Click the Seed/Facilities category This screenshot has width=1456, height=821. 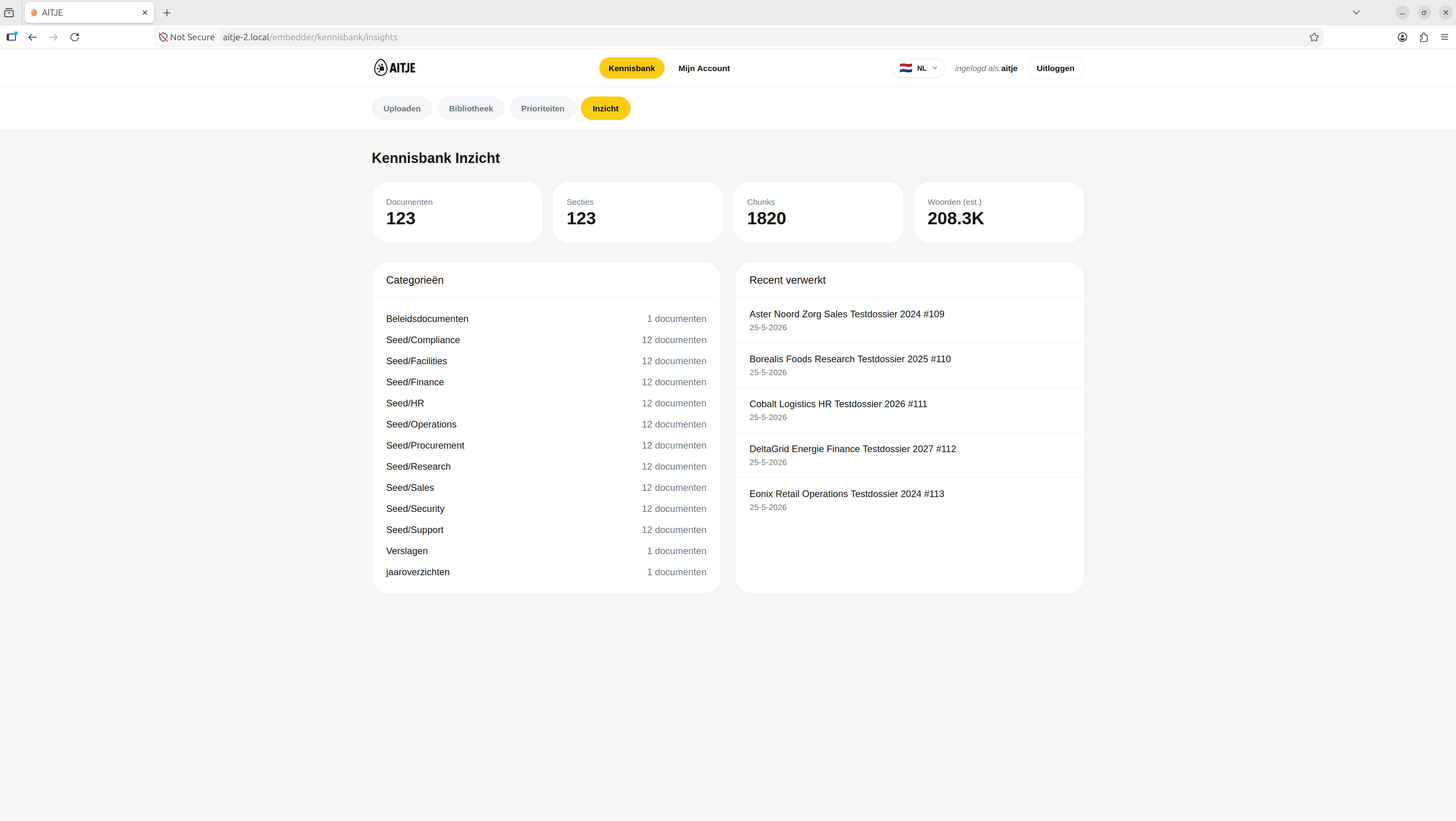point(546,361)
